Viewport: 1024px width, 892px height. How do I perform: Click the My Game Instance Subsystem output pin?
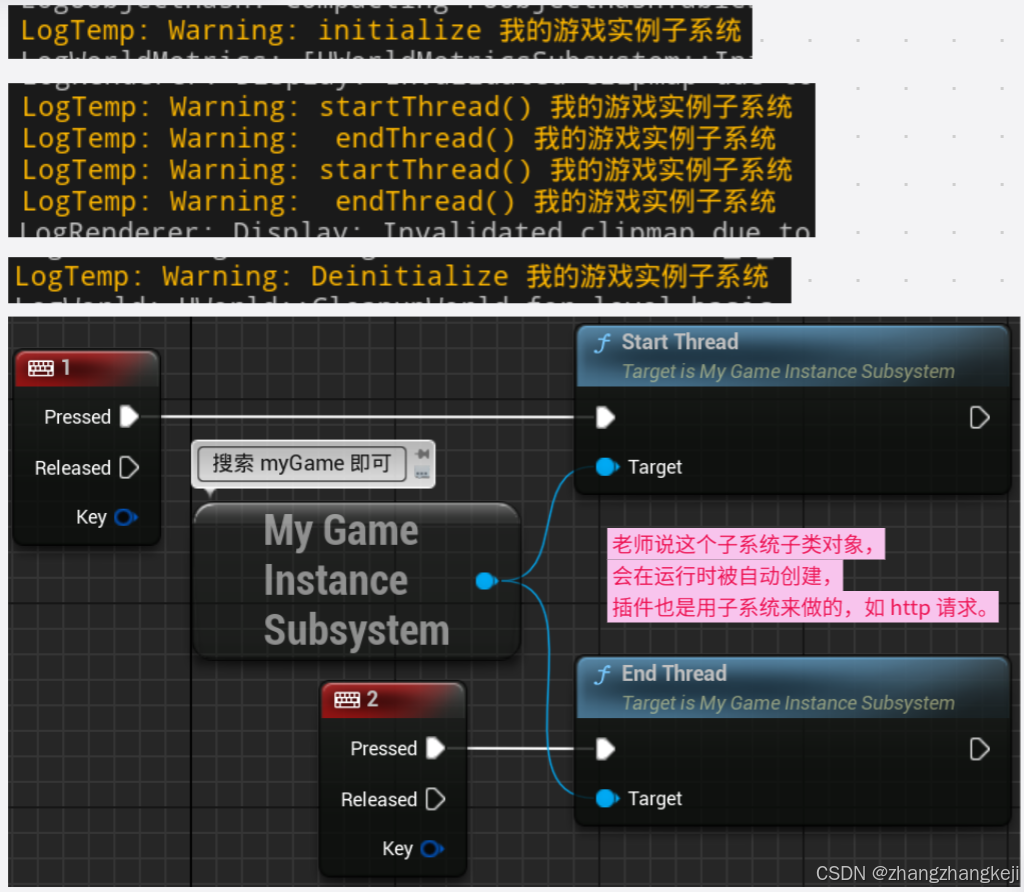point(487,581)
